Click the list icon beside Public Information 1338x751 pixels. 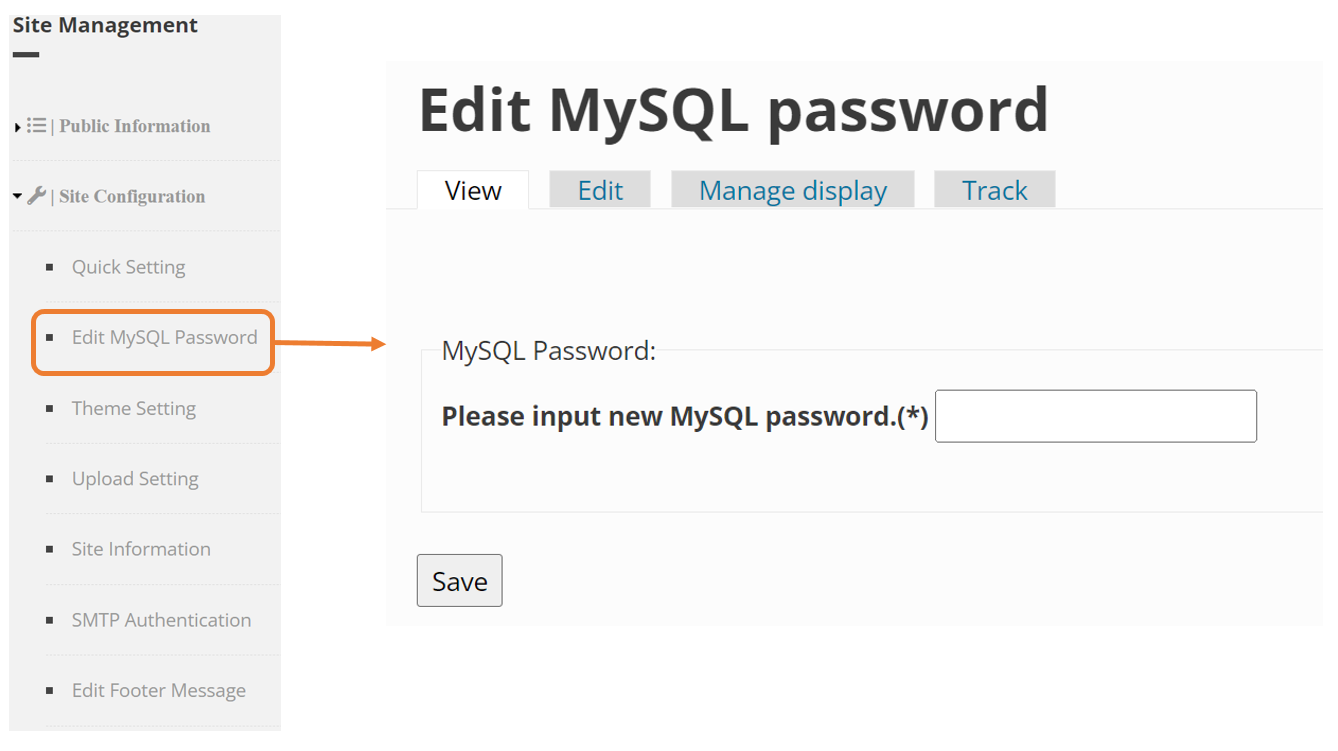(37, 126)
